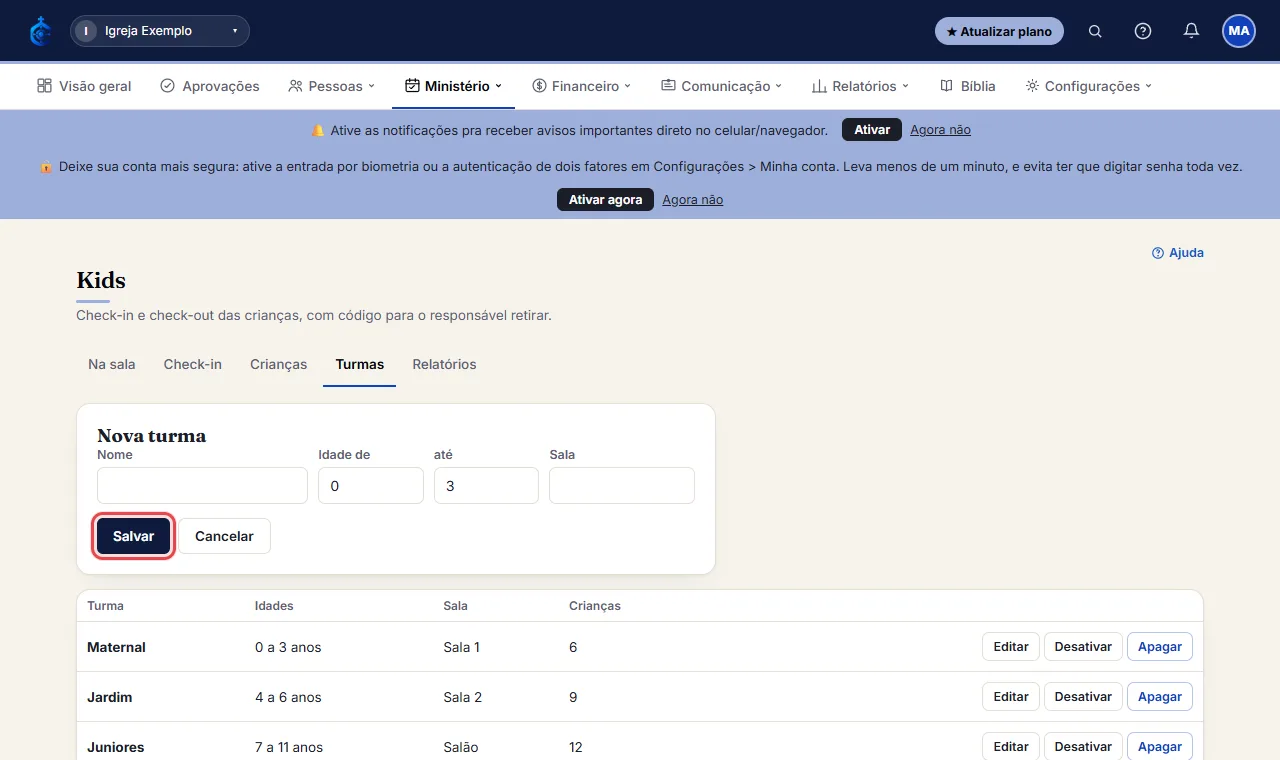Edit the Maternal turma

point(1011,647)
